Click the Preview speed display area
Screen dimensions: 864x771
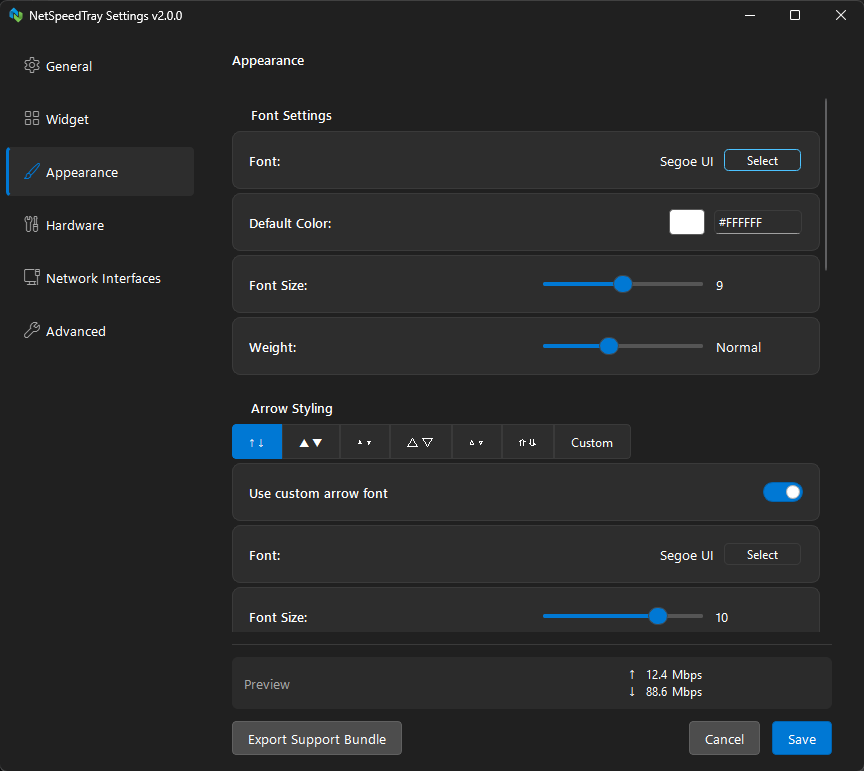tap(532, 683)
